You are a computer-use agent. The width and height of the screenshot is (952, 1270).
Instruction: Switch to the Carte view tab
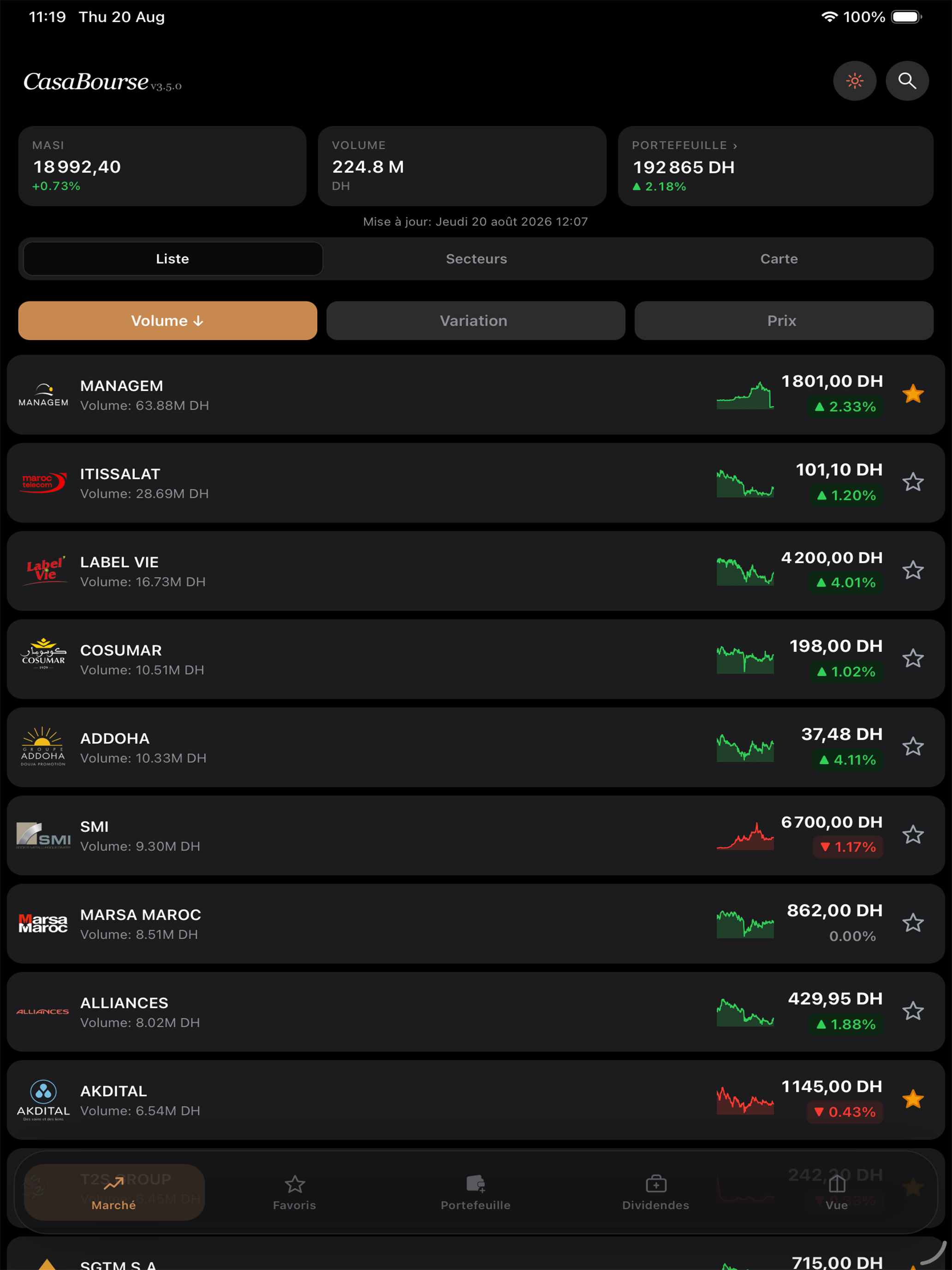[779, 259]
